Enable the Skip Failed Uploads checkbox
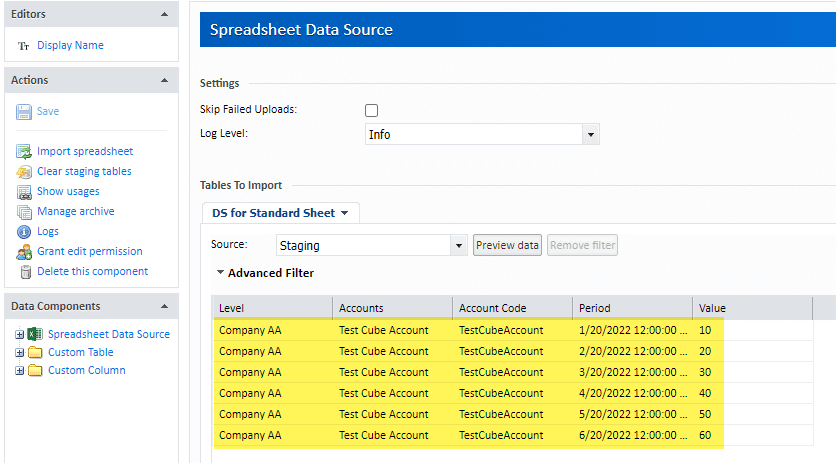The width and height of the screenshot is (836, 463). click(372, 110)
